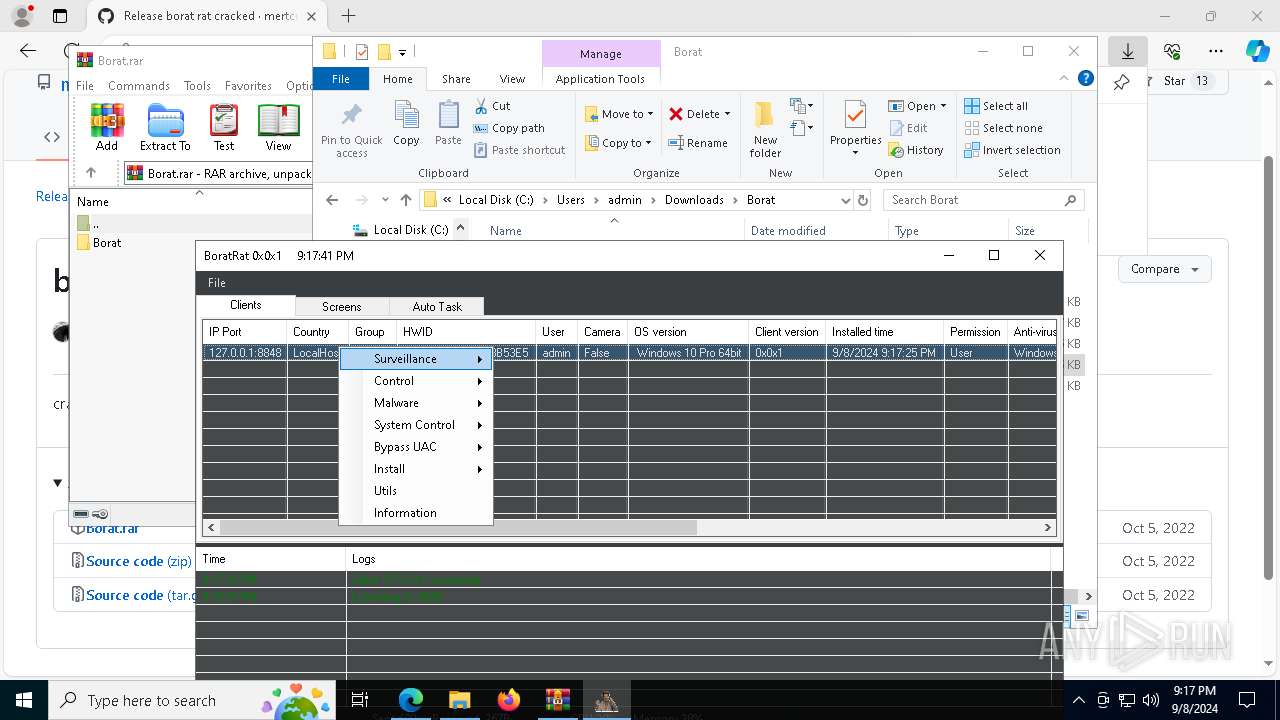The height and width of the screenshot is (720, 1280).
Task: Open Application Tools tab
Action: [600, 79]
